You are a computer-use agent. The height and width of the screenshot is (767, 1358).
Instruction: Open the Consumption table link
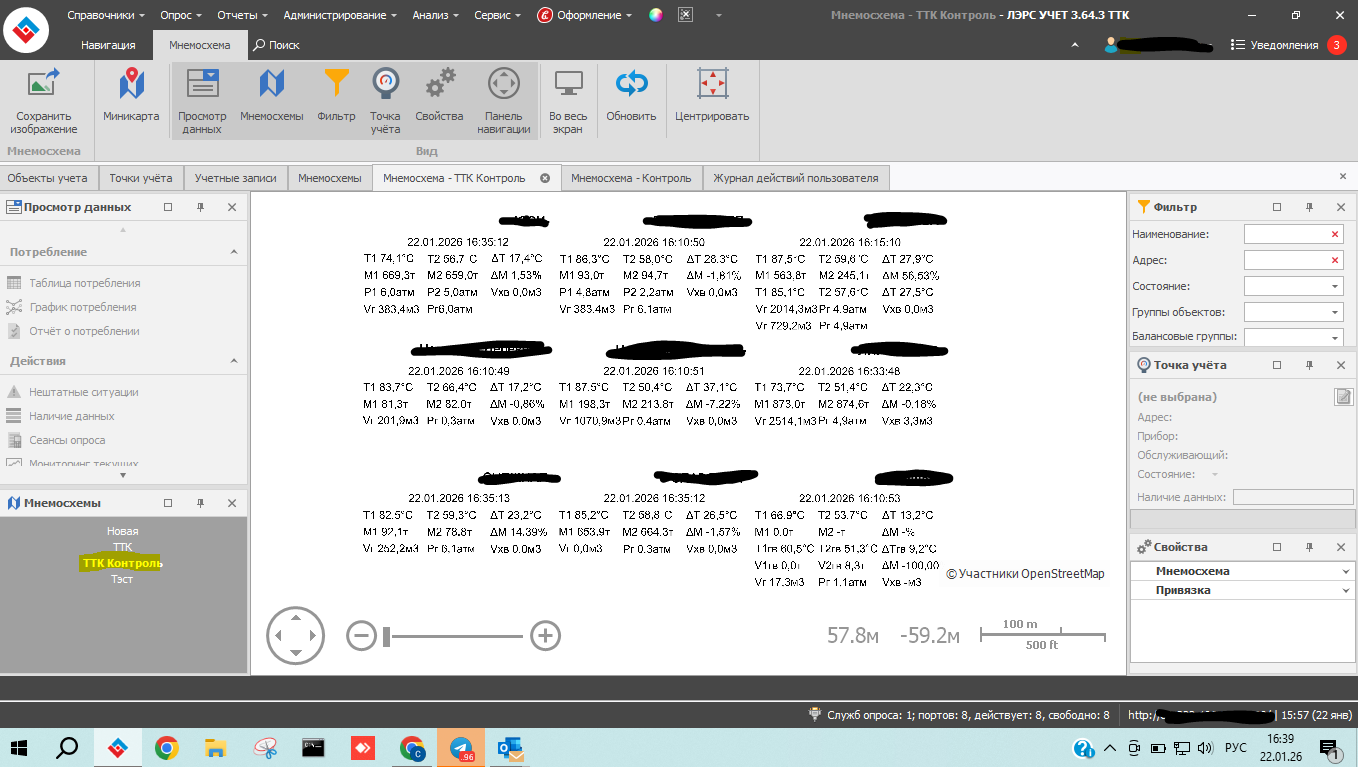tap(84, 283)
